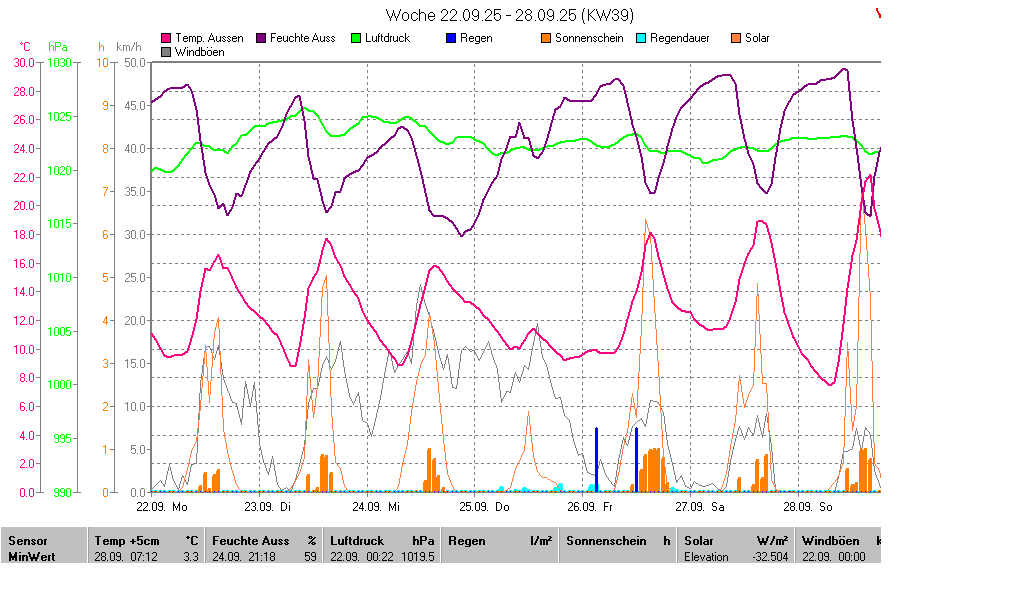Viewport: 1024px width, 608px height.
Task: Select the 28.09. So date label
Action: coord(808,507)
